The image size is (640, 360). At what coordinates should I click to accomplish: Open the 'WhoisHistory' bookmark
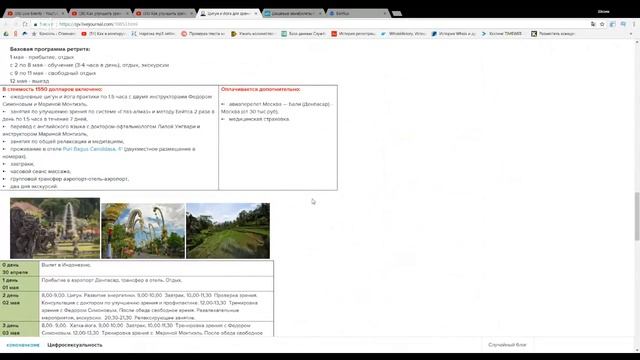click(x=403, y=34)
